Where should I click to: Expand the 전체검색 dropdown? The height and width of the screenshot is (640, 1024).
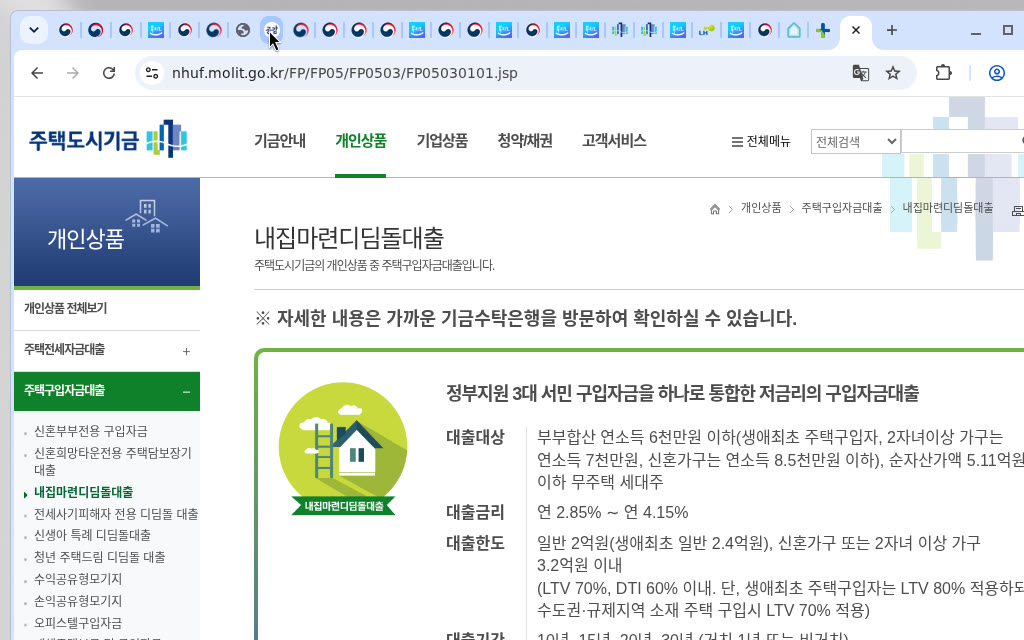tap(856, 142)
